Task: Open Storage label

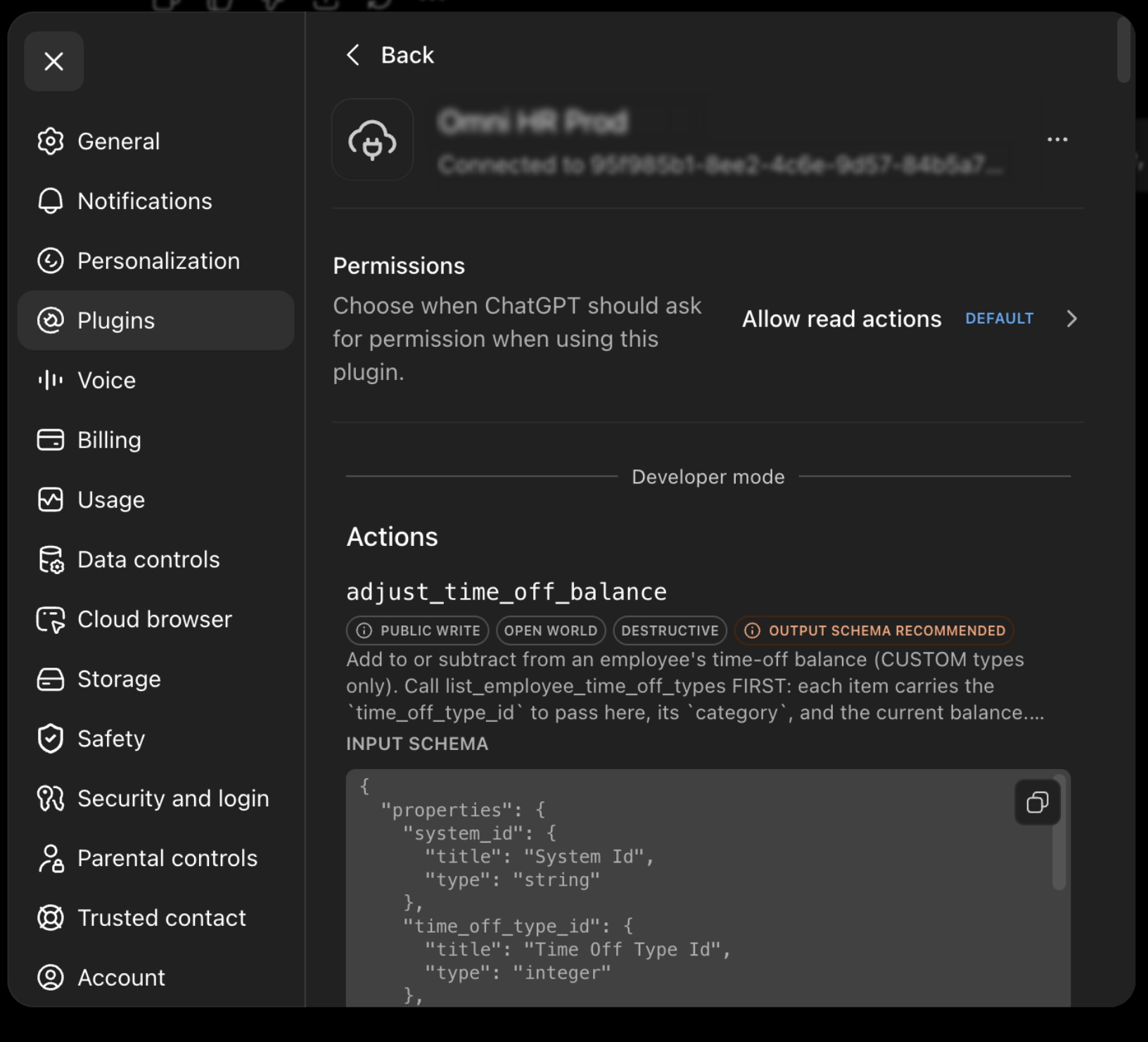Action: point(119,680)
